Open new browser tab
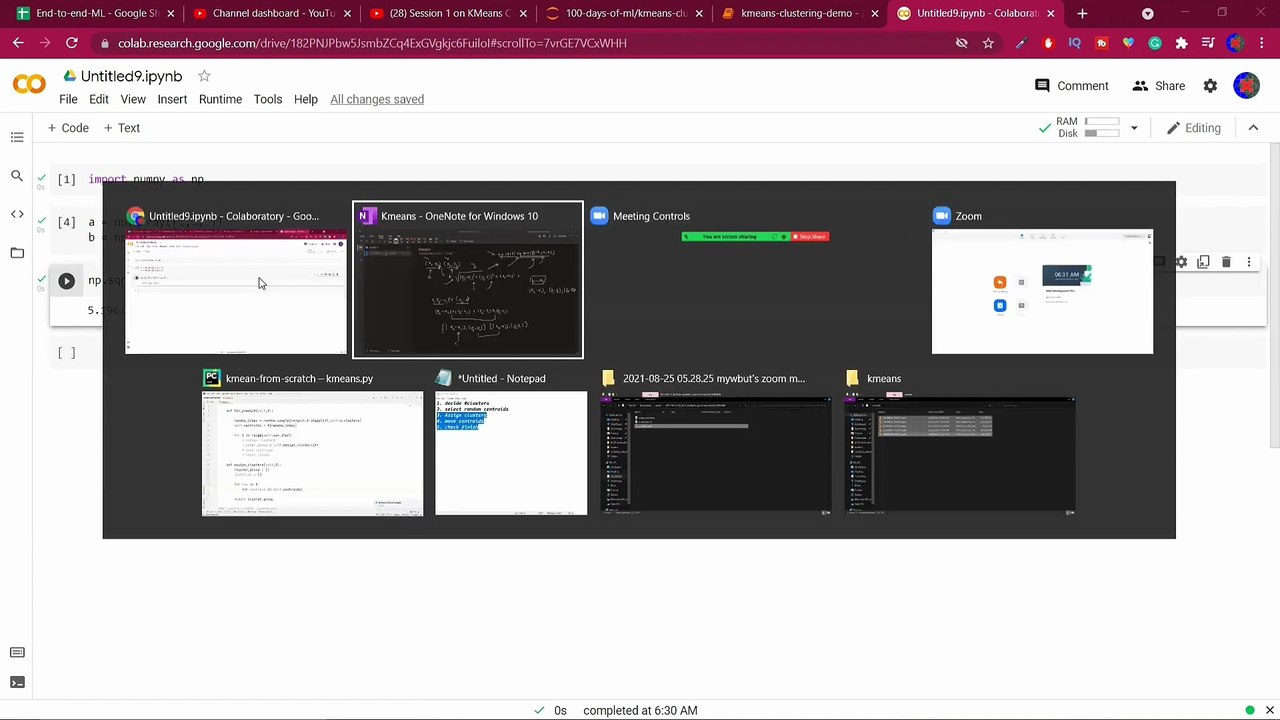The width and height of the screenshot is (1280, 720). pos(1082,14)
